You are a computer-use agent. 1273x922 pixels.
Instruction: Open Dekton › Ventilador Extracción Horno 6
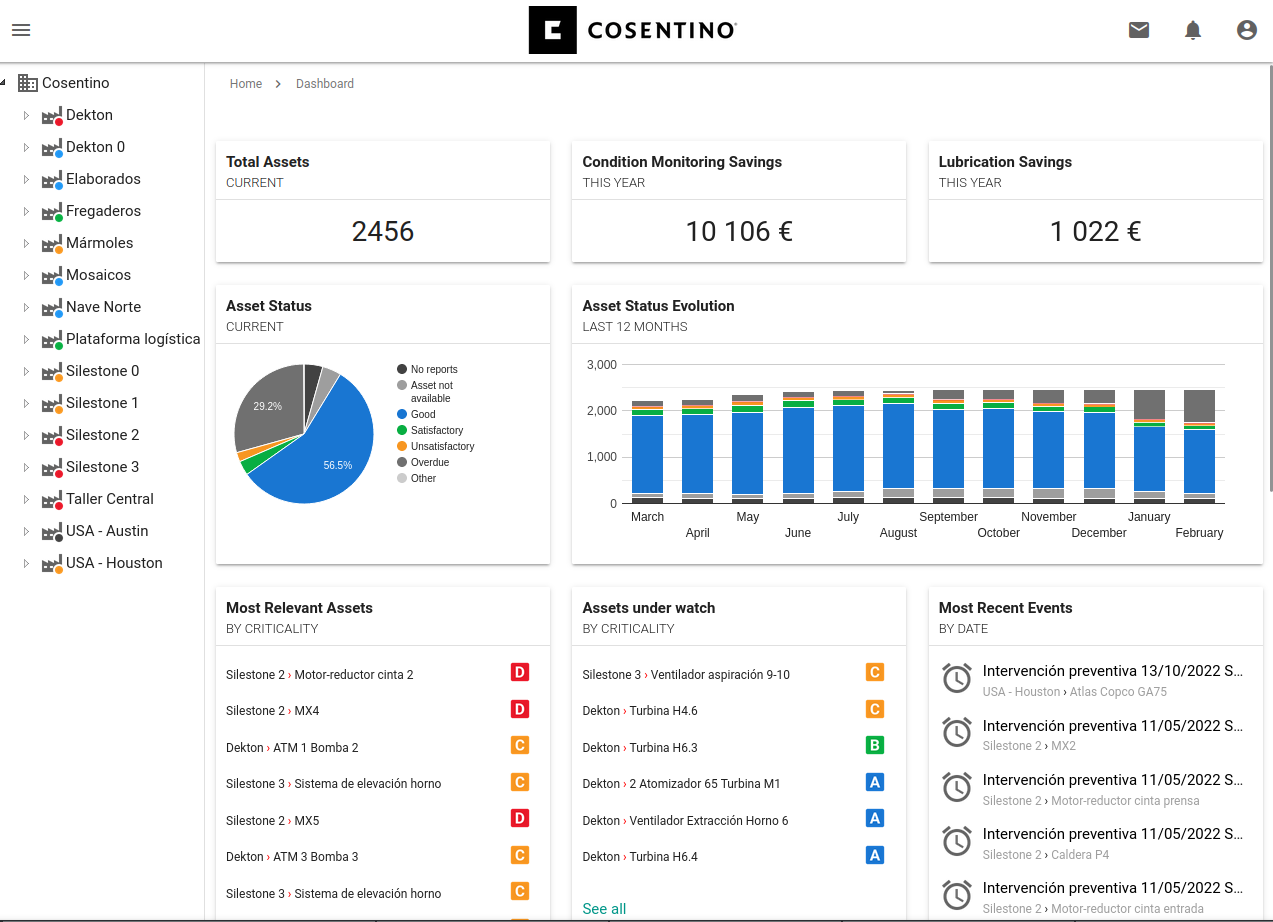point(685,821)
